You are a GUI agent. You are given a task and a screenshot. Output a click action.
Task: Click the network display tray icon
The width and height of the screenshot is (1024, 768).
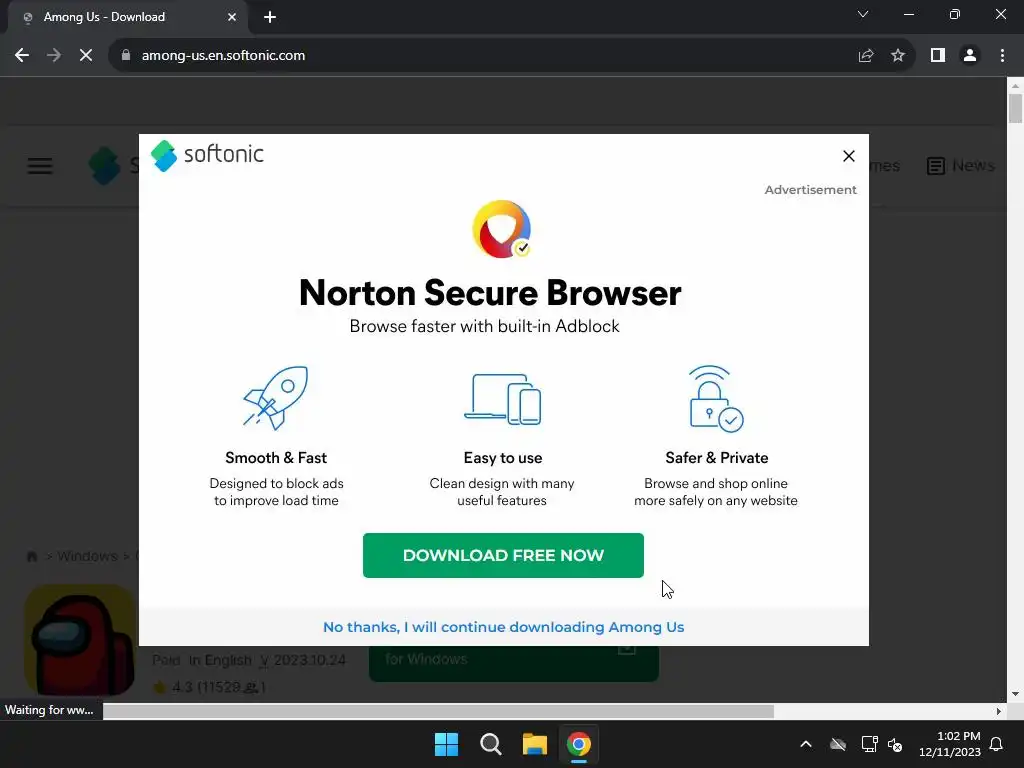(869, 744)
